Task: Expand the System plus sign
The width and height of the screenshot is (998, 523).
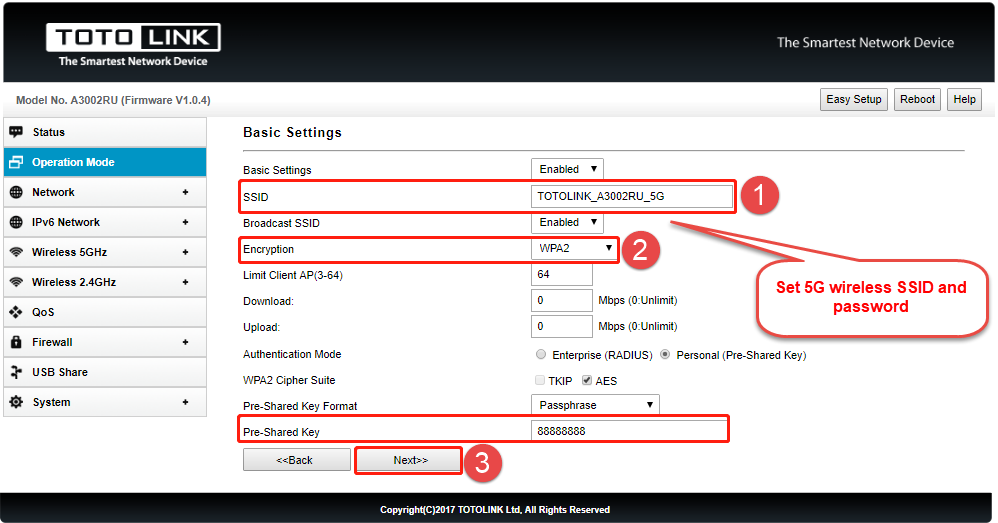Action: point(185,402)
